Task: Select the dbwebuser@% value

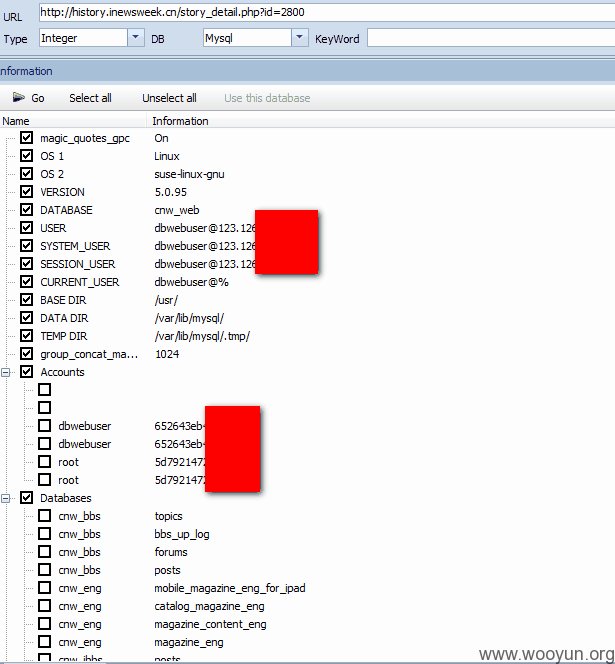Action: (x=191, y=282)
